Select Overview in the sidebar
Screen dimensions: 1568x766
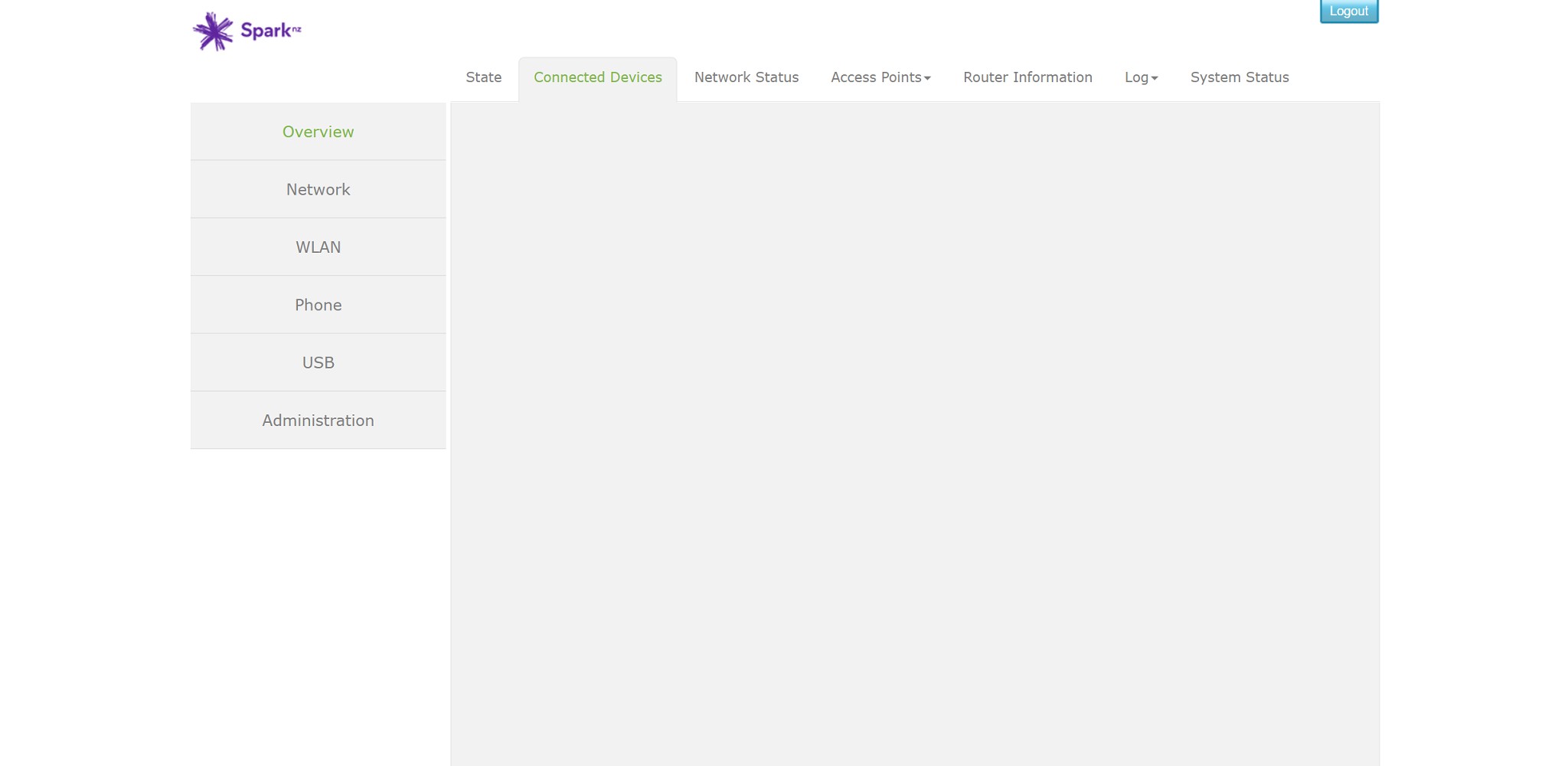click(x=318, y=132)
